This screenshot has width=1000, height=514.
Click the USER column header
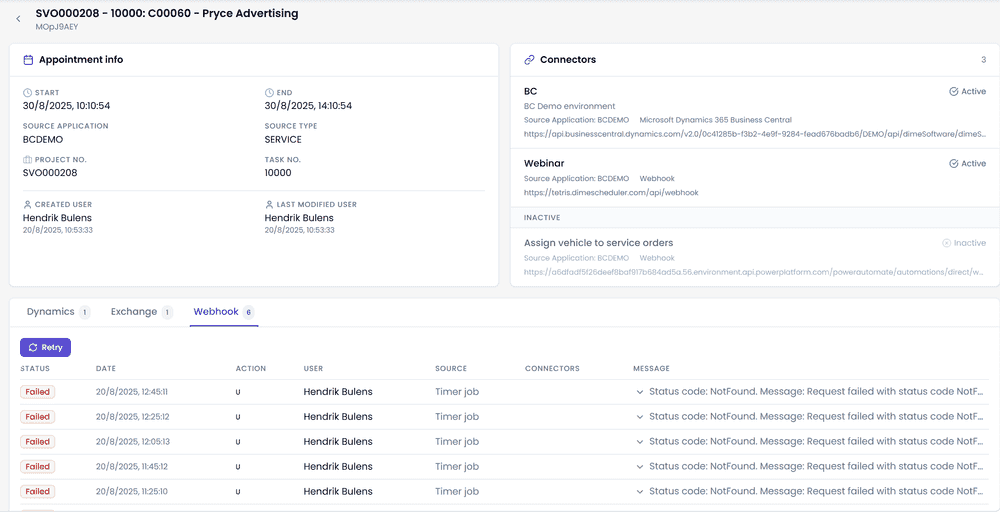[x=313, y=369]
